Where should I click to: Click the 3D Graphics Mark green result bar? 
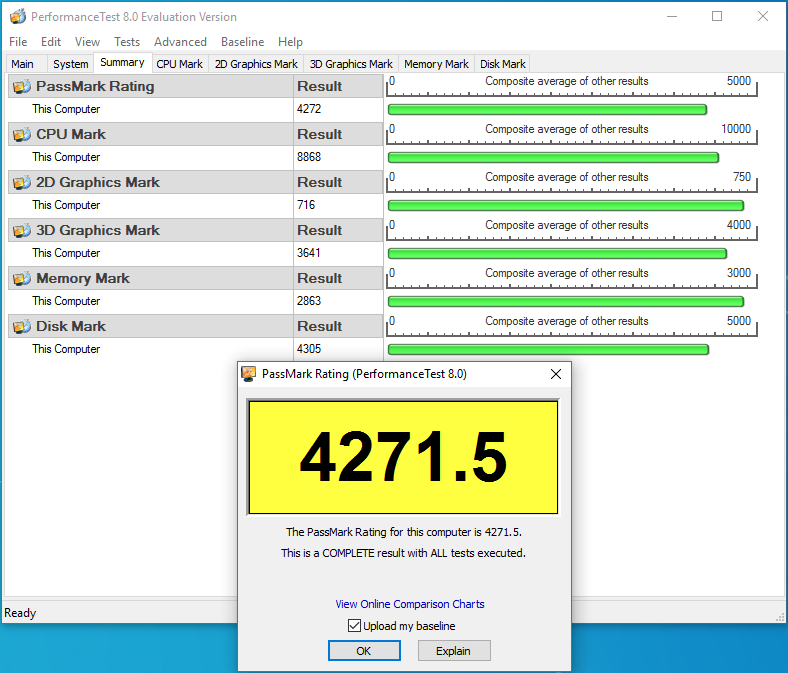pyautogui.click(x=557, y=254)
